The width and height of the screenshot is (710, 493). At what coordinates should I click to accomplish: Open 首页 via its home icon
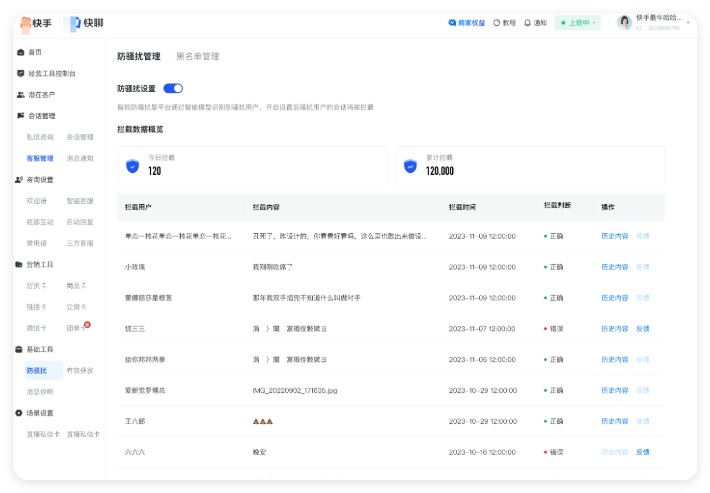(20, 53)
